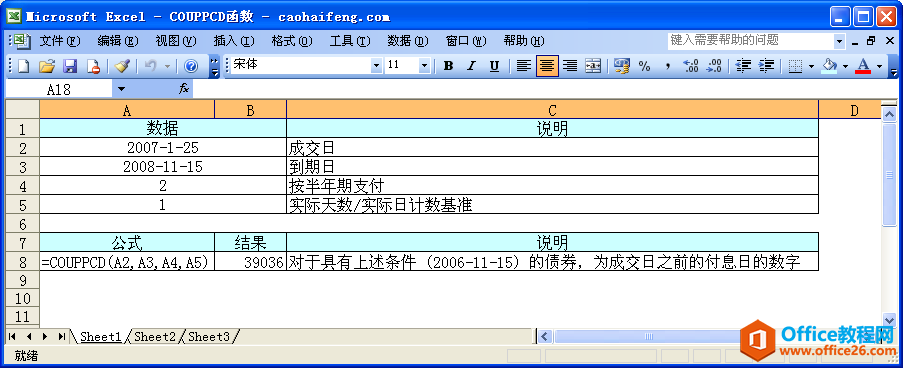Click the insert function fx button
The height and width of the screenshot is (368, 903).
pyautogui.click(x=184, y=89)
